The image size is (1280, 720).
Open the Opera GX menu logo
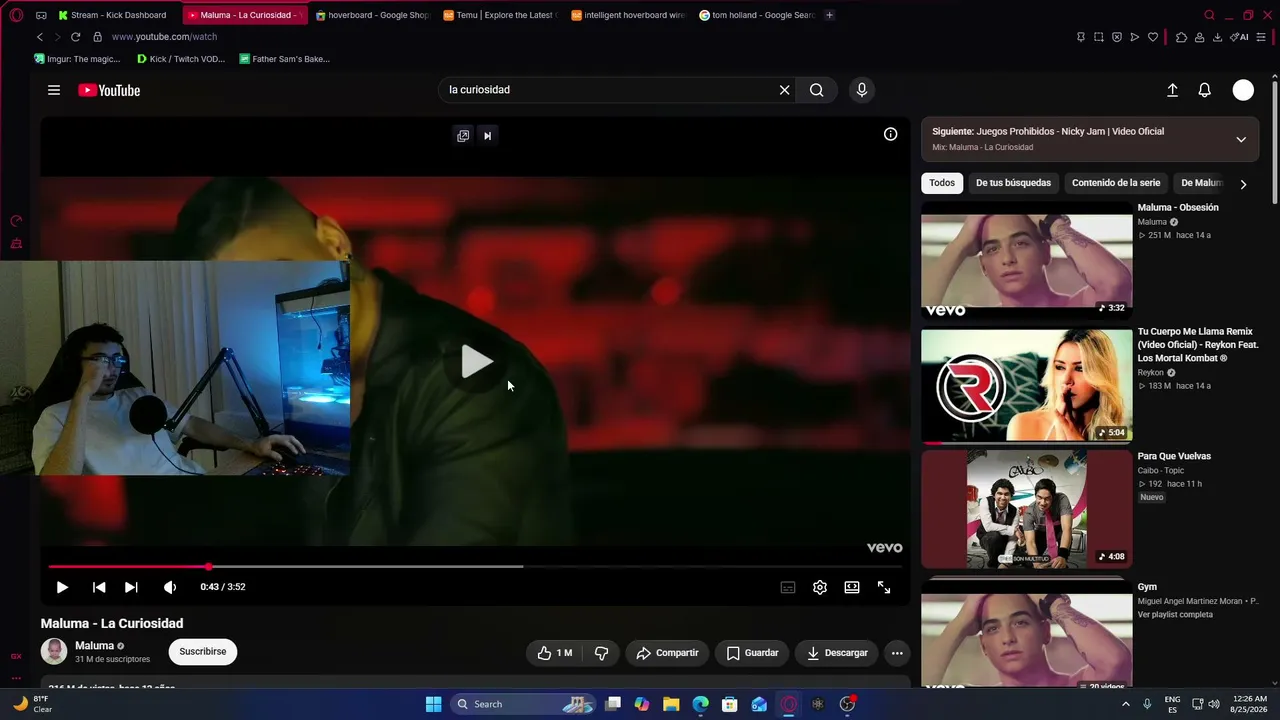click(x=14, y=15)
